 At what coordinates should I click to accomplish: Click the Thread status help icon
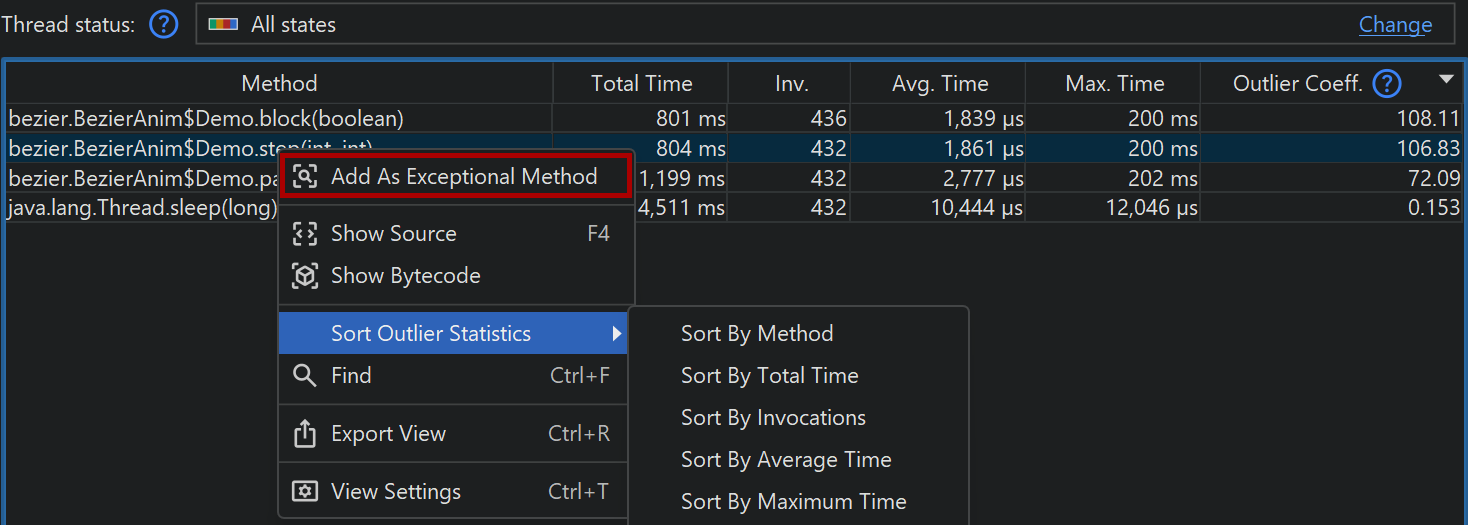click(163, 25)
